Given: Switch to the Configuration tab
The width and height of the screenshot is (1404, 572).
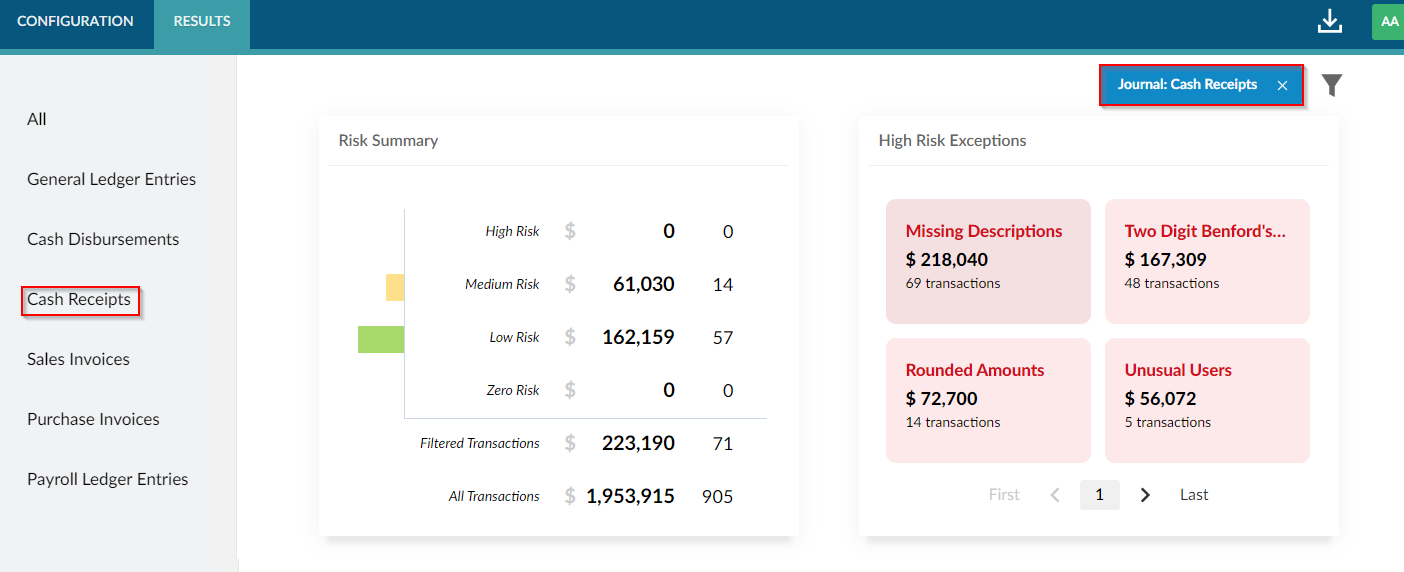Looking at the screenshot, I should pyautogui.click(x=75, y=21).
